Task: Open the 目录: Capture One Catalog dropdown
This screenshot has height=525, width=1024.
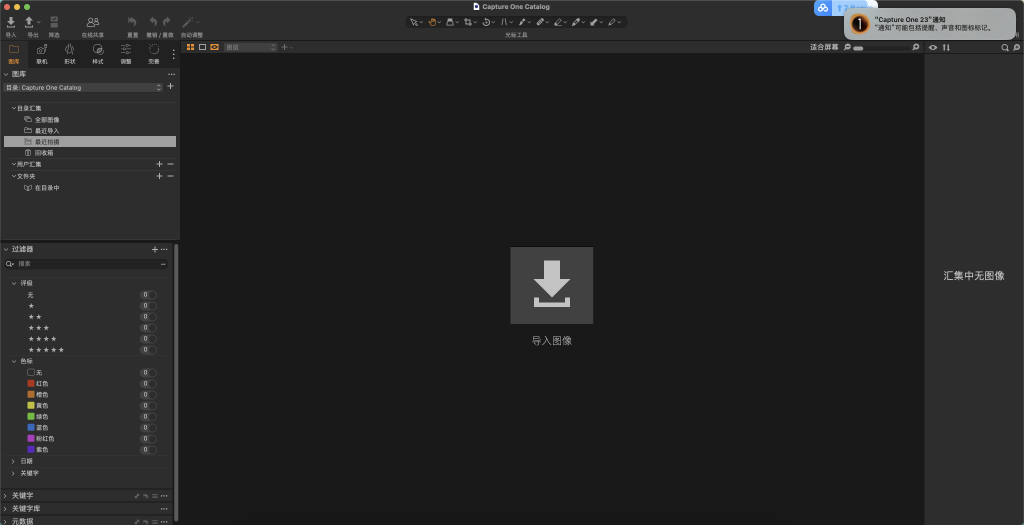Action: point(83,88)
